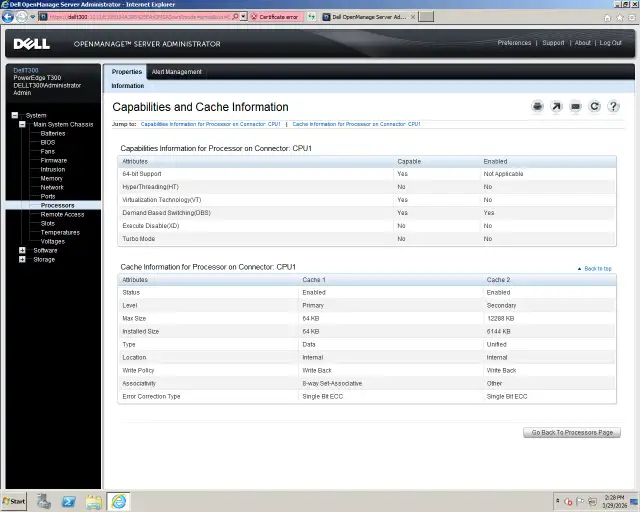Open the Preferences link in header

[514, 43]
